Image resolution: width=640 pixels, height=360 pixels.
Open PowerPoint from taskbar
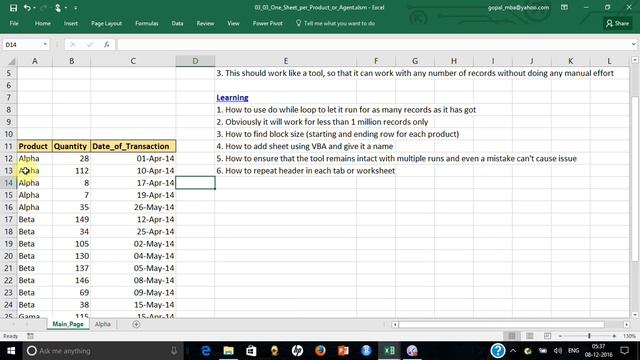[x=343, y=351]
